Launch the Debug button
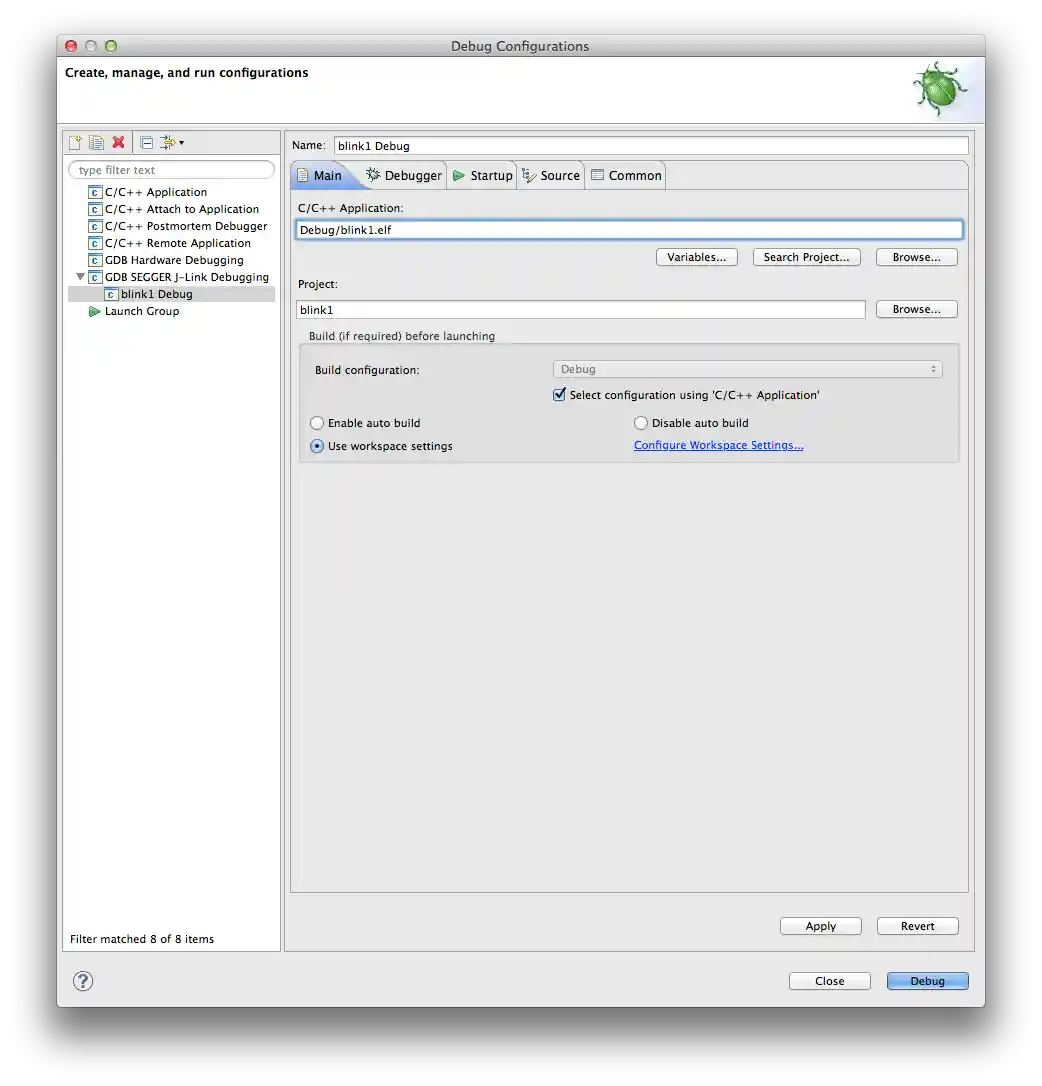This screenshot has height=1086, width=1042. (x=928, y=981)
